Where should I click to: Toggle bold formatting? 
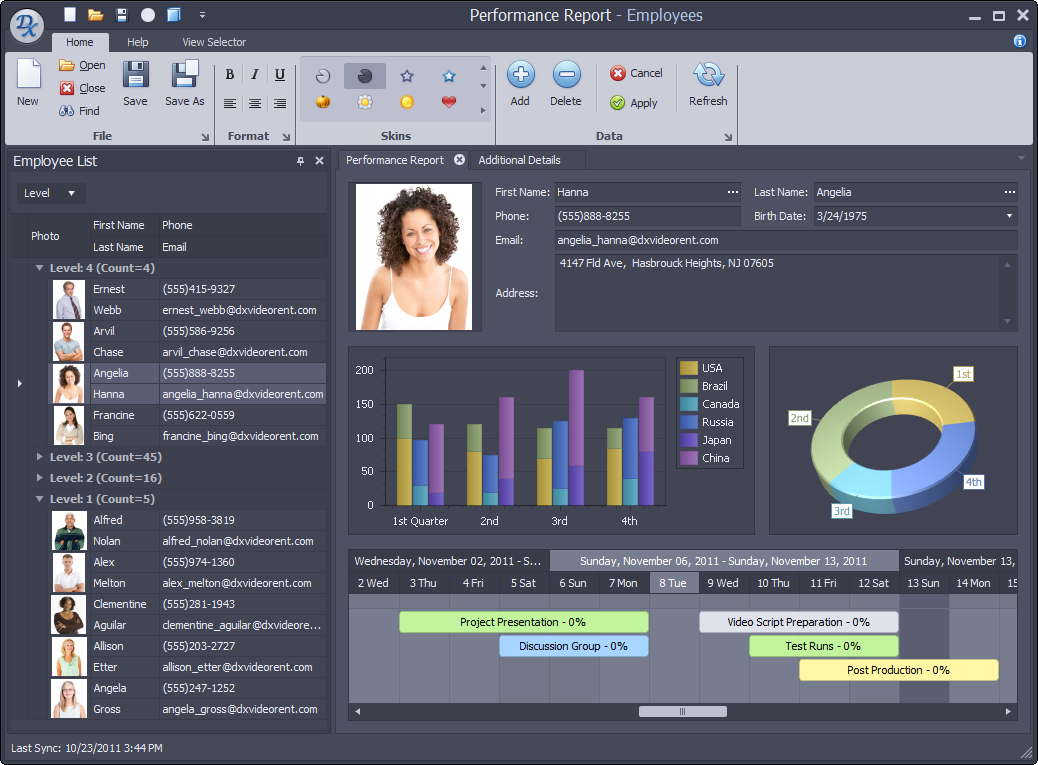(x=230, y=75)
